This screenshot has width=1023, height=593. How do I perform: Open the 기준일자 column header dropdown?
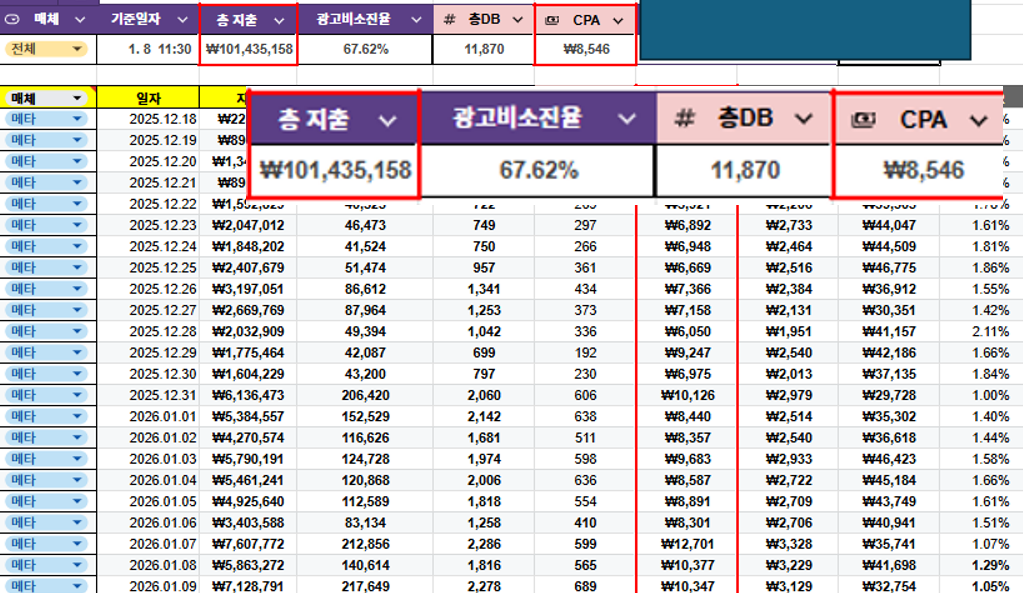coord(182,20)
